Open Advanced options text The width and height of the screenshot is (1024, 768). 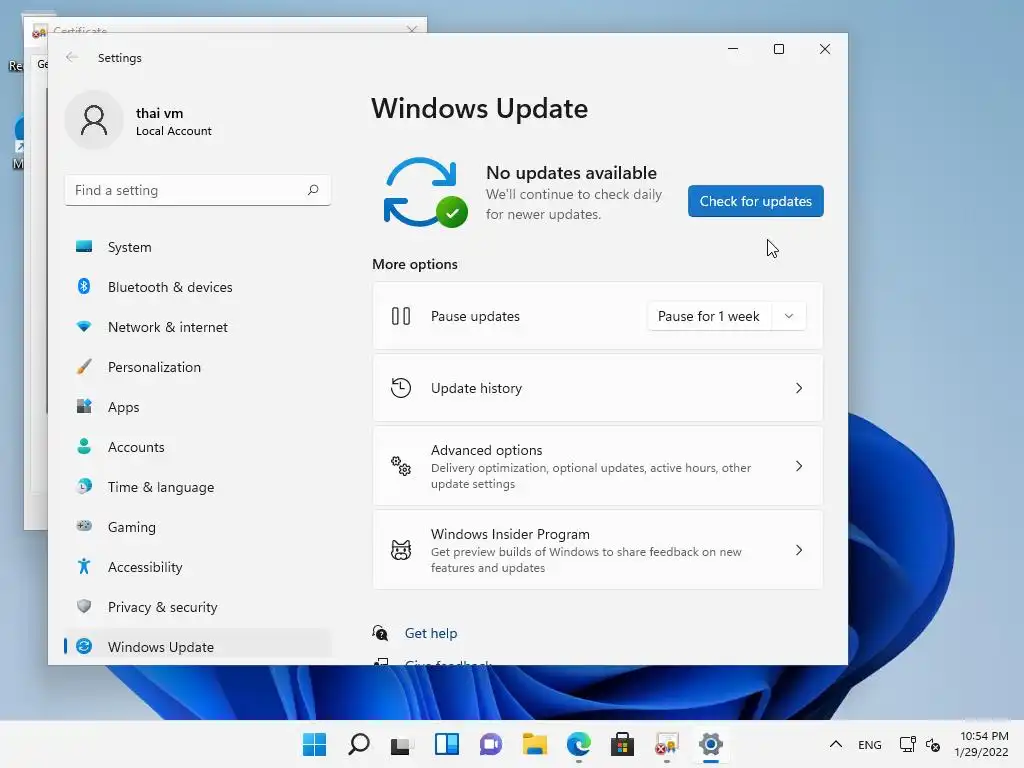(487, 450)
